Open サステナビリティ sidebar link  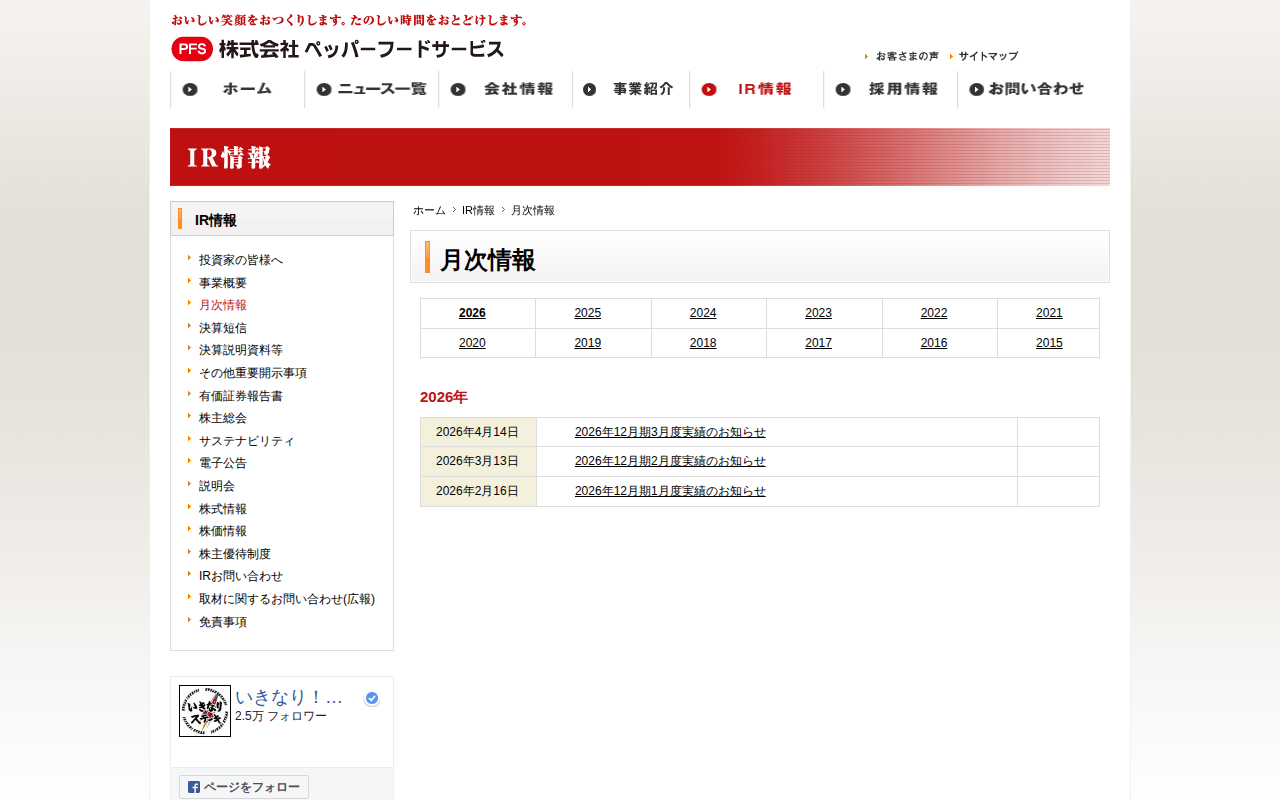[x=247, y=441]
